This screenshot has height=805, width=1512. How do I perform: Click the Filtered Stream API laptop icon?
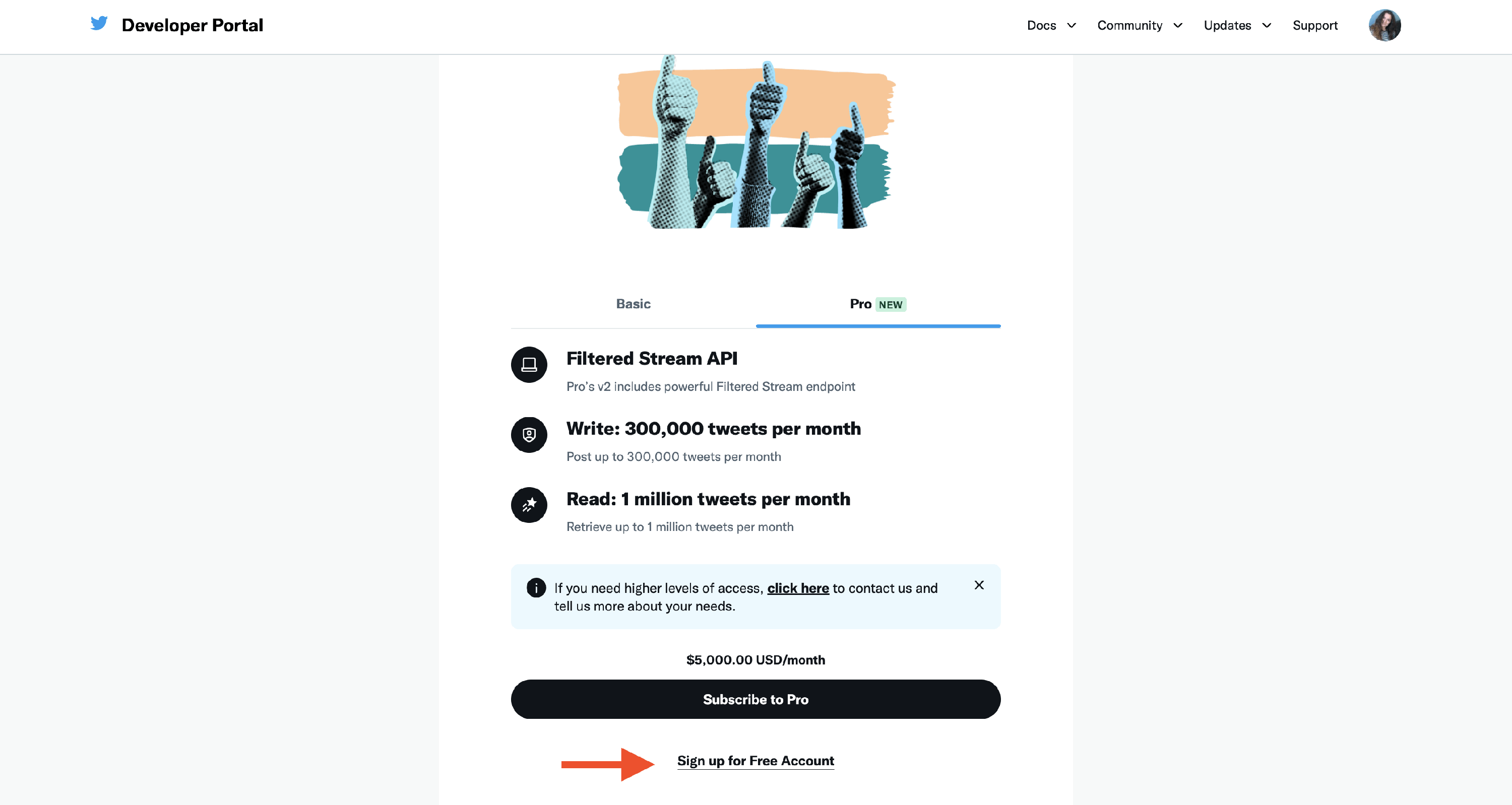coord(529,364)
